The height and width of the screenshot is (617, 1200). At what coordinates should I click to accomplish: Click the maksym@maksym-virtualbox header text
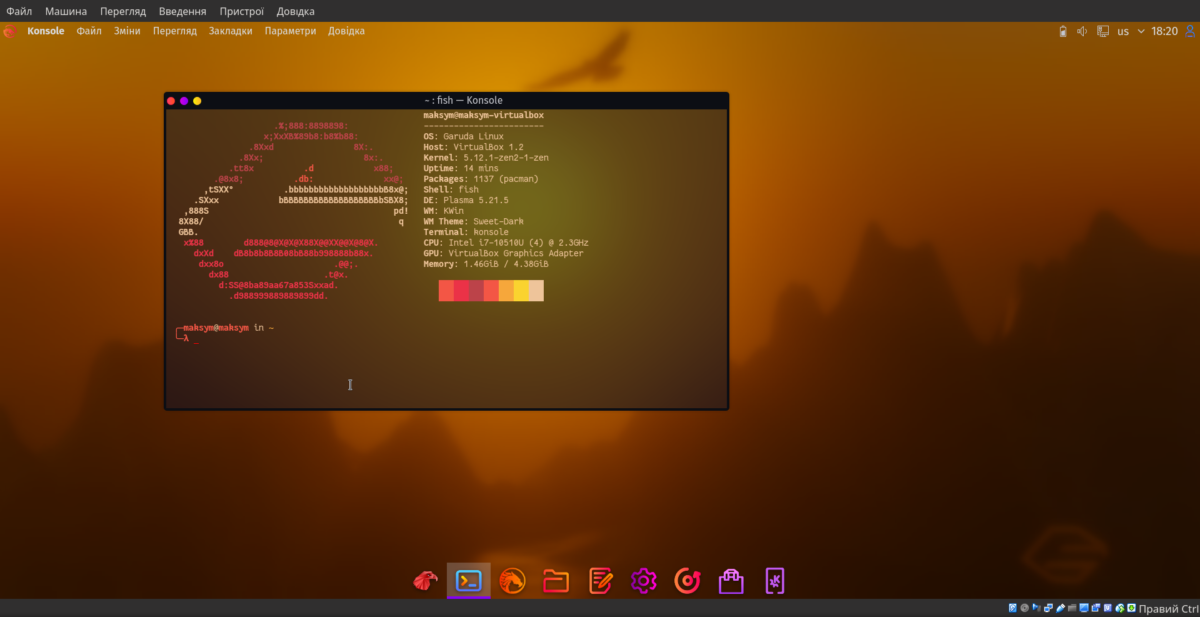click(483, 115)
